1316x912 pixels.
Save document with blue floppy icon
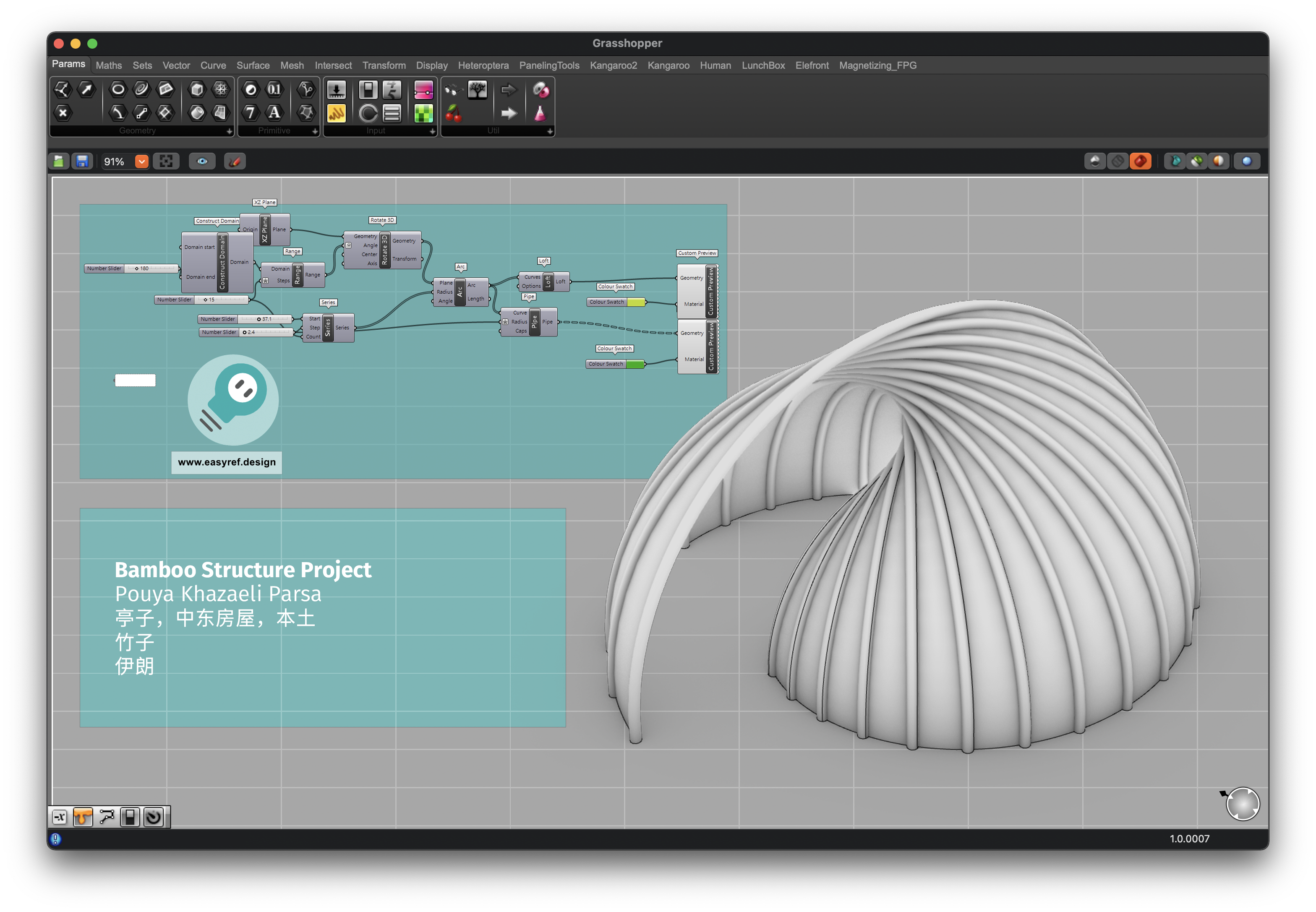(82, 162)
